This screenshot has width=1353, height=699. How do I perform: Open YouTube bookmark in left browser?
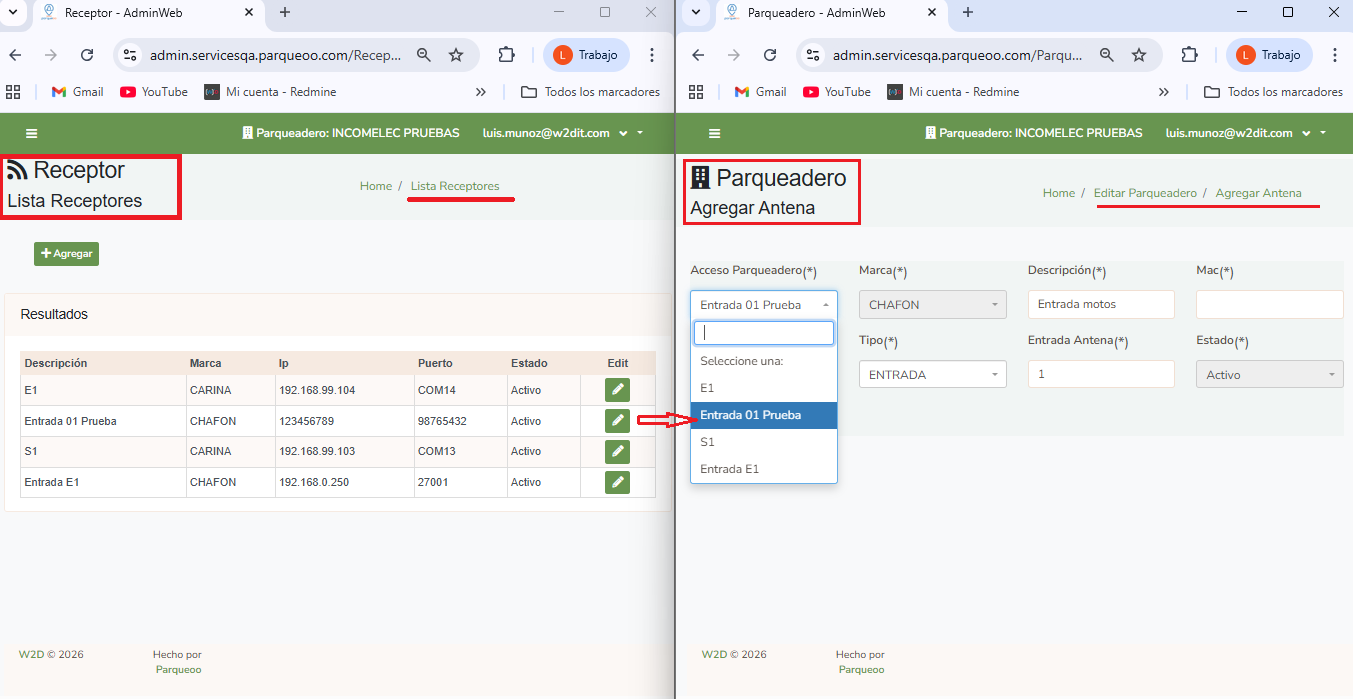[154, 92]
